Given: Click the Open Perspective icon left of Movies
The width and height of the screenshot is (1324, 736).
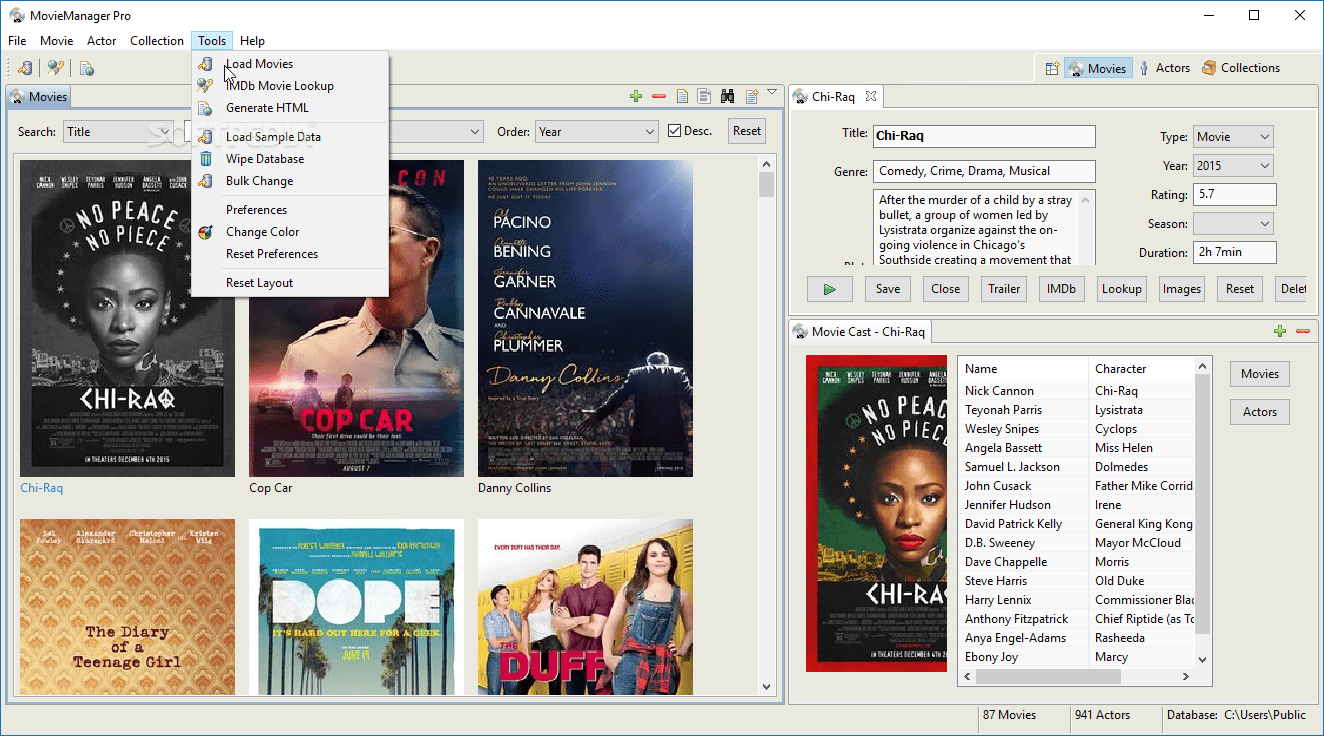Looking at the screenshot, I should tap(1052, 68).
